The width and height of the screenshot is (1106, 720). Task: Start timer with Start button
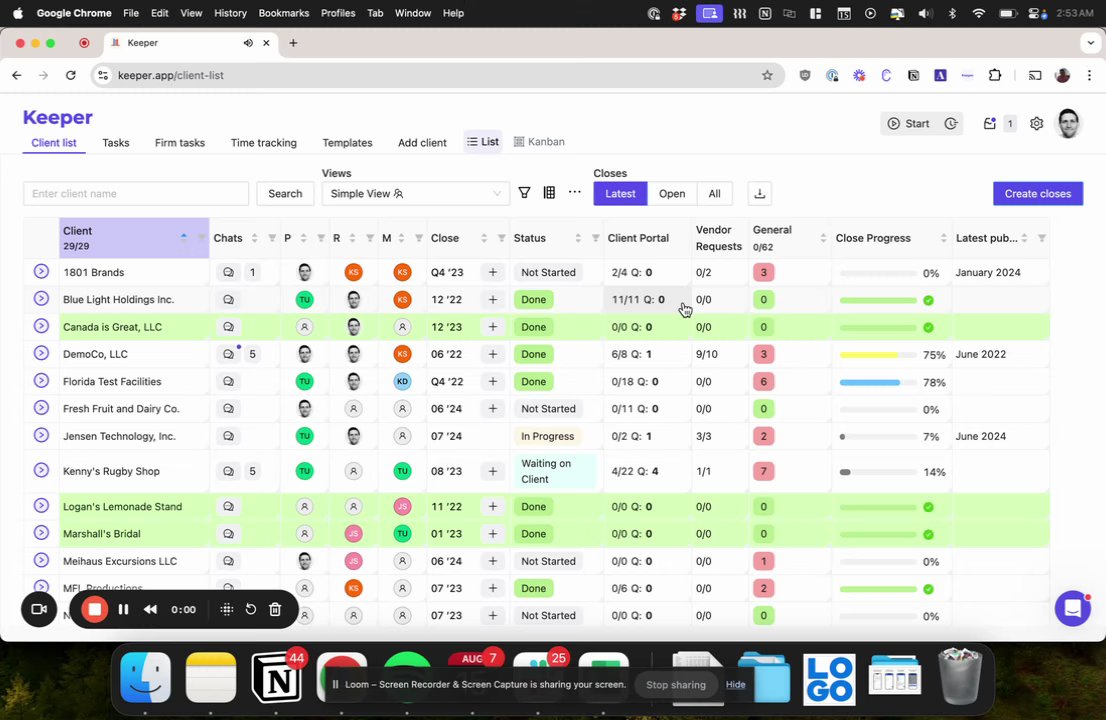click(908, 123)
